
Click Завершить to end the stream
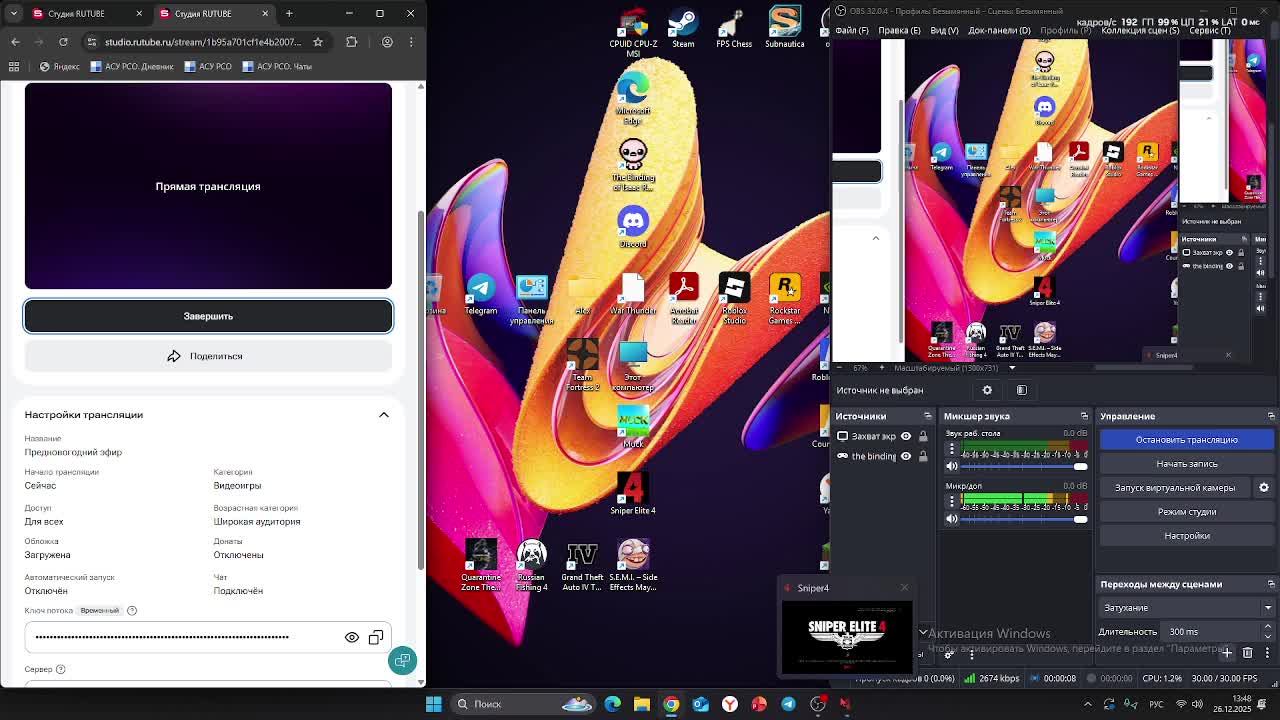(208, 316)
